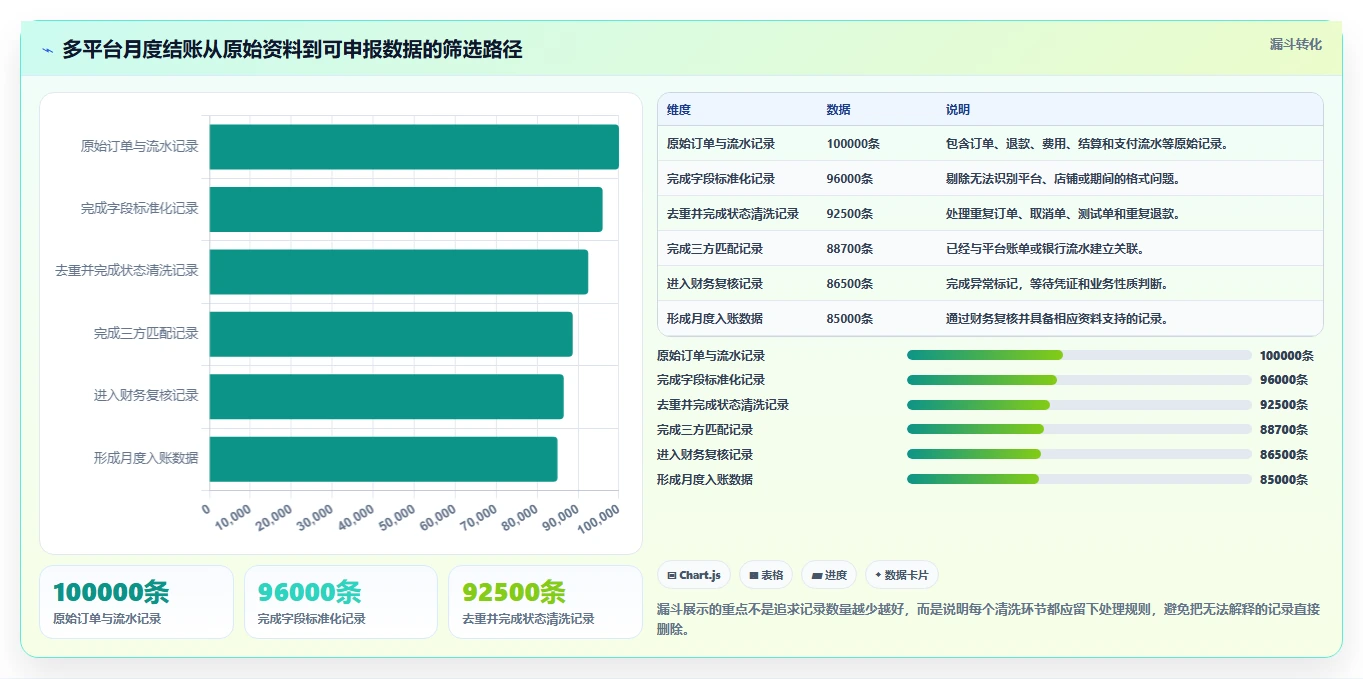Click the table value 88700条
The width and height of the screenshot is (1363, 679).
coord(850,249)
